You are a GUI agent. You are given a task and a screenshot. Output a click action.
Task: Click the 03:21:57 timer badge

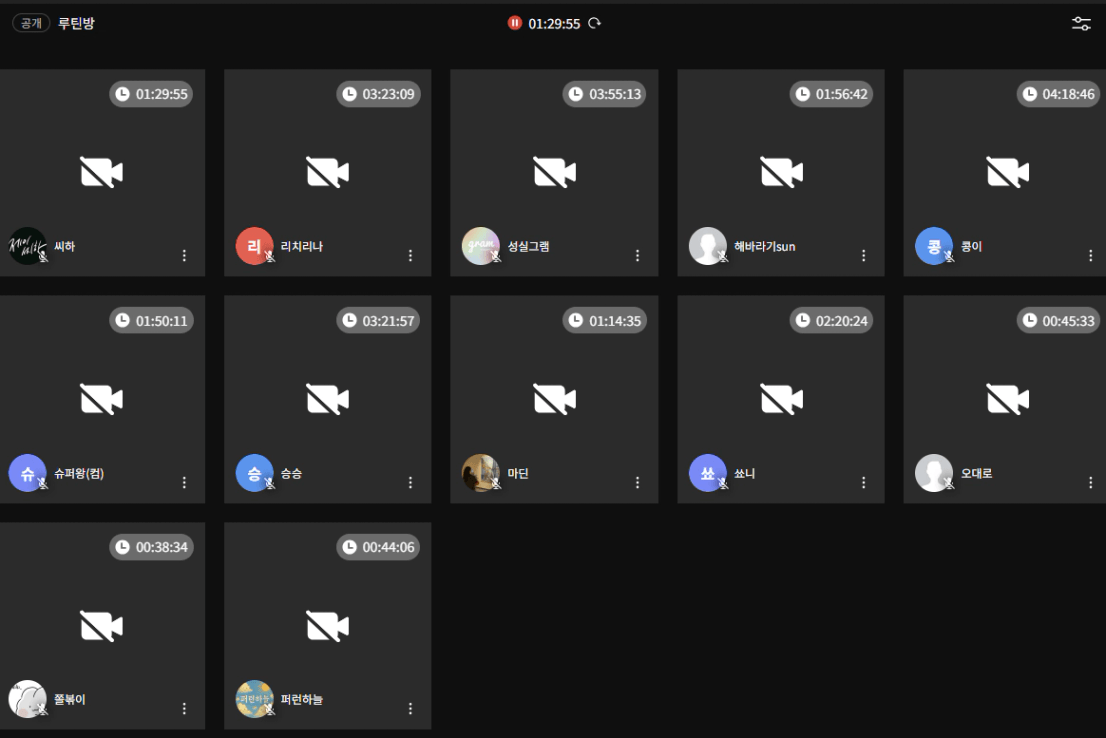click(378, 321)
